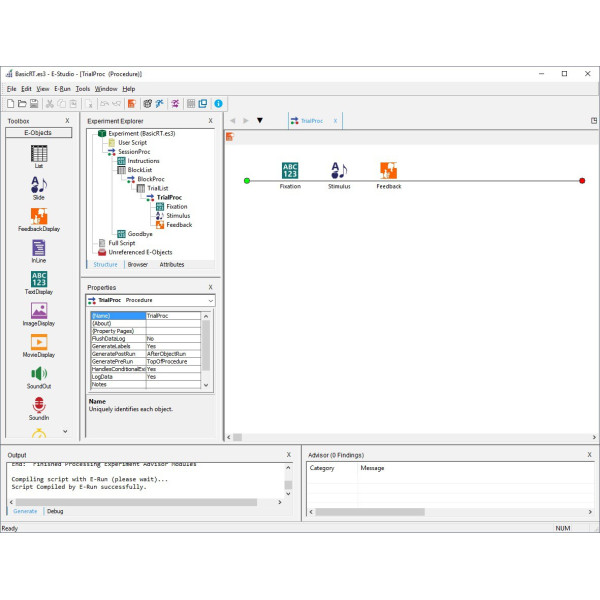The height and width of the screenshot is (600, 600).
Task: Click Feedback object on procedure timeline
Action: pyautogui.click(x=389, y=175)
